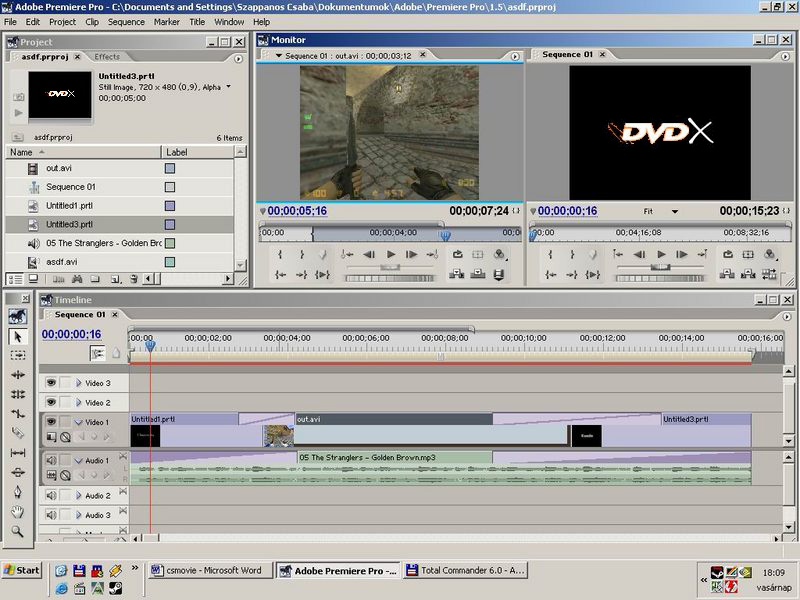The height and width of the screenshot is (600, 800).
Task: Select the Track Select tool
Action: [x=18, y=355]
